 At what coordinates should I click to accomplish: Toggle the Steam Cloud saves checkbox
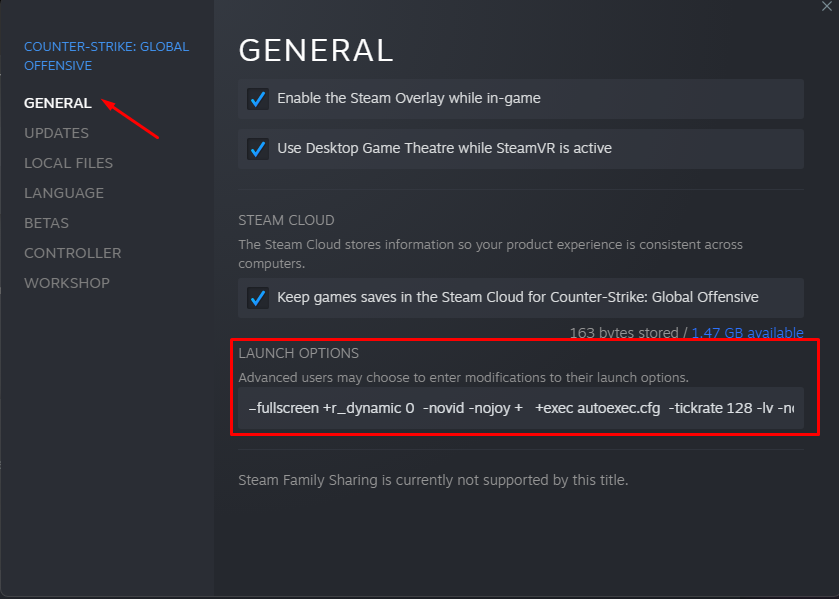[x=258, y=298]
